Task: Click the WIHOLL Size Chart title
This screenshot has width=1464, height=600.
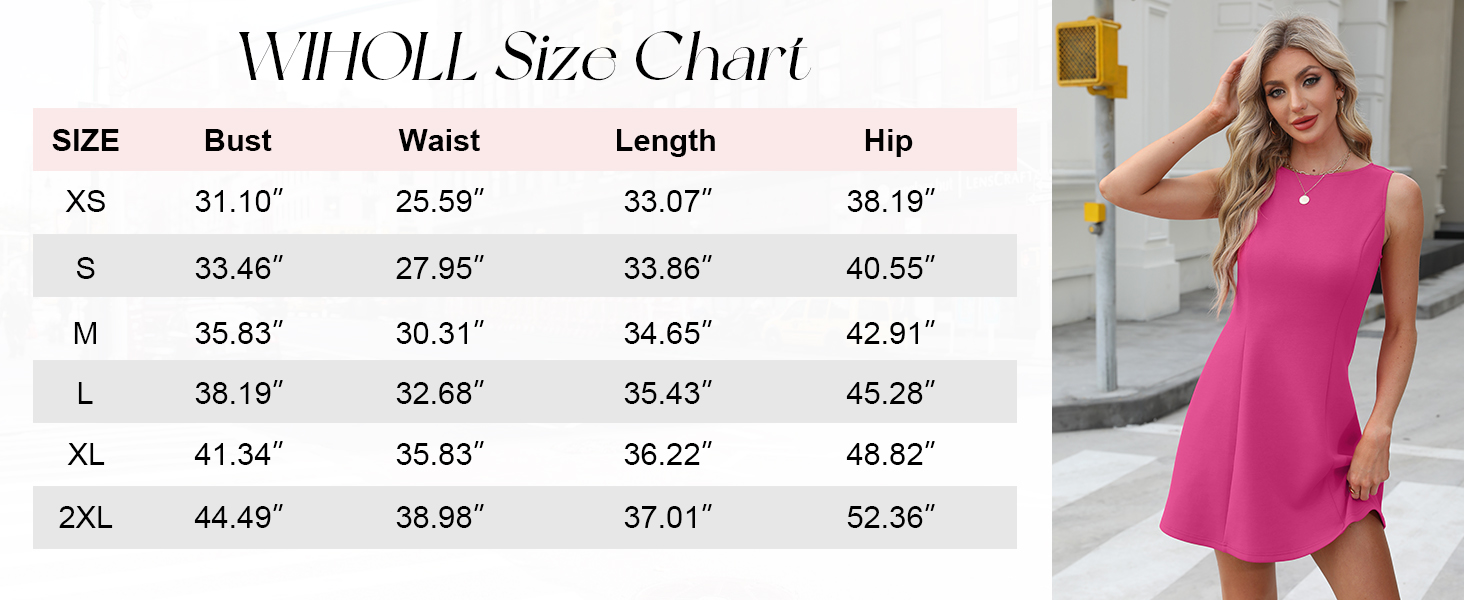Action: click(524, 59)
